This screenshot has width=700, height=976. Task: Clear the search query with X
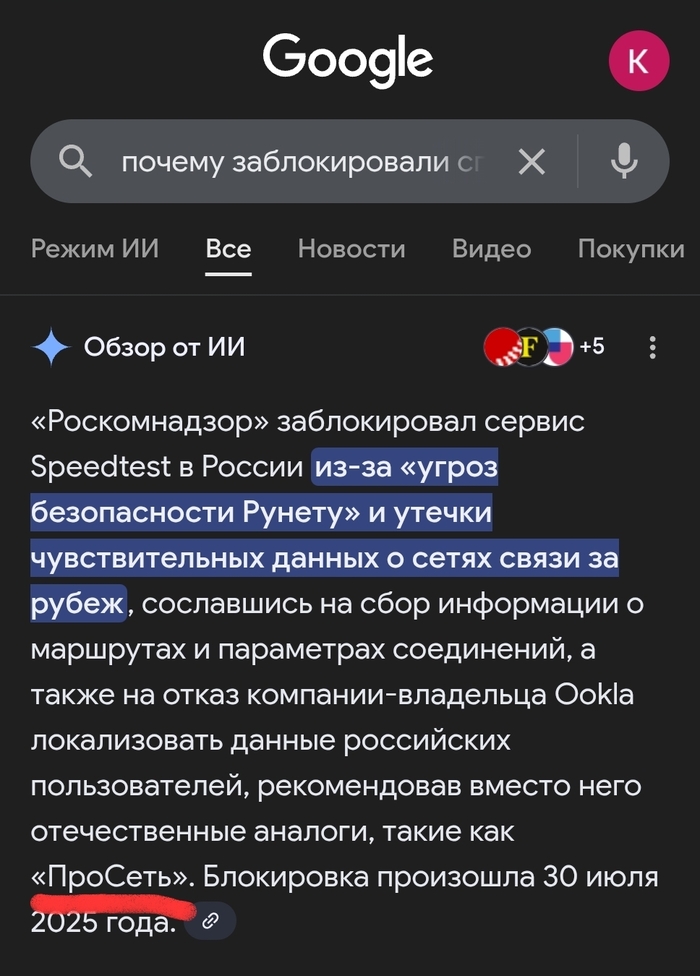pos(532,162)
